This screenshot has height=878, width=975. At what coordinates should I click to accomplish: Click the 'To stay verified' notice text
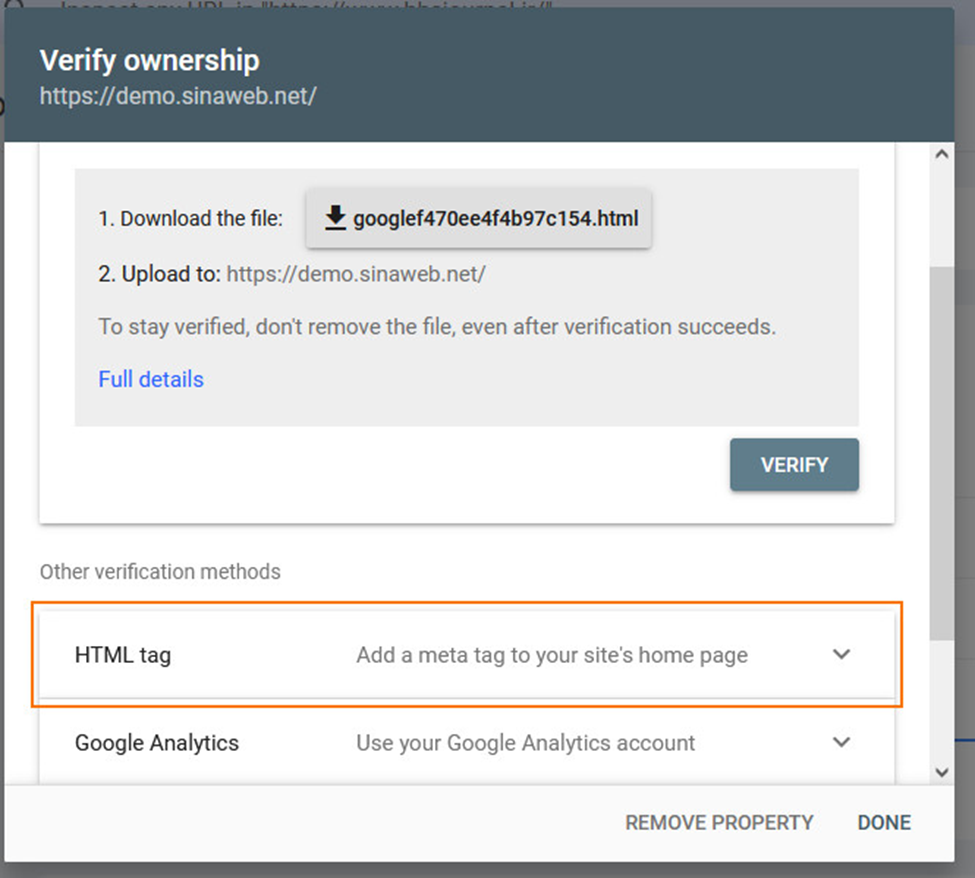point(437,327)
